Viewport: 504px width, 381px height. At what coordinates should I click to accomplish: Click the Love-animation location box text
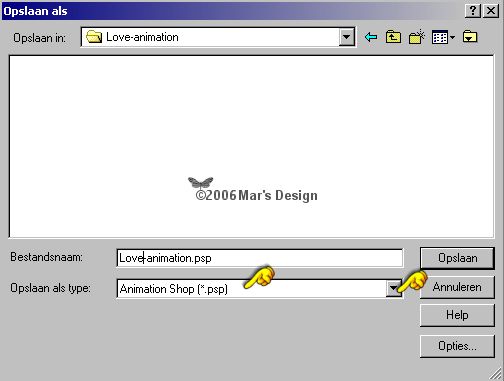point(142,37)
